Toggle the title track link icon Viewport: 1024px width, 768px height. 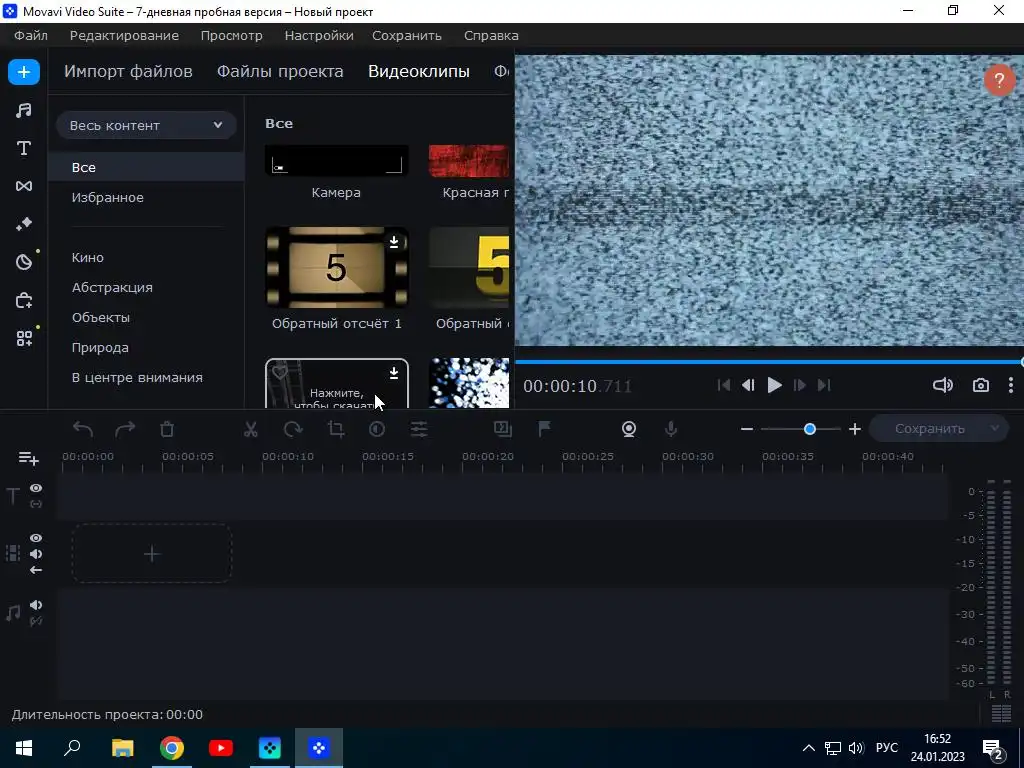(36, 504)
